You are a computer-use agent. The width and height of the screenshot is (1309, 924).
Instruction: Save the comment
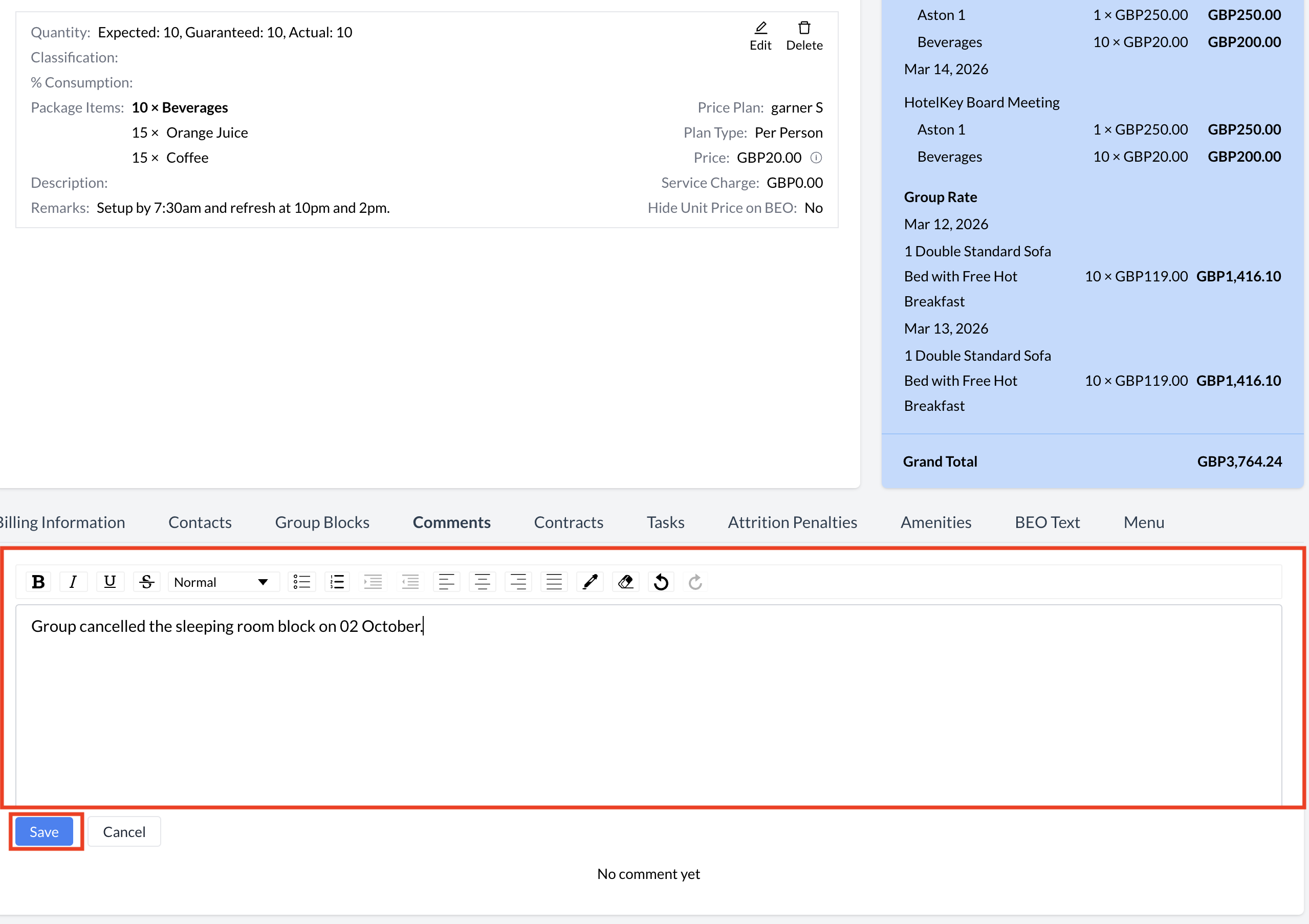click(45, 832)
